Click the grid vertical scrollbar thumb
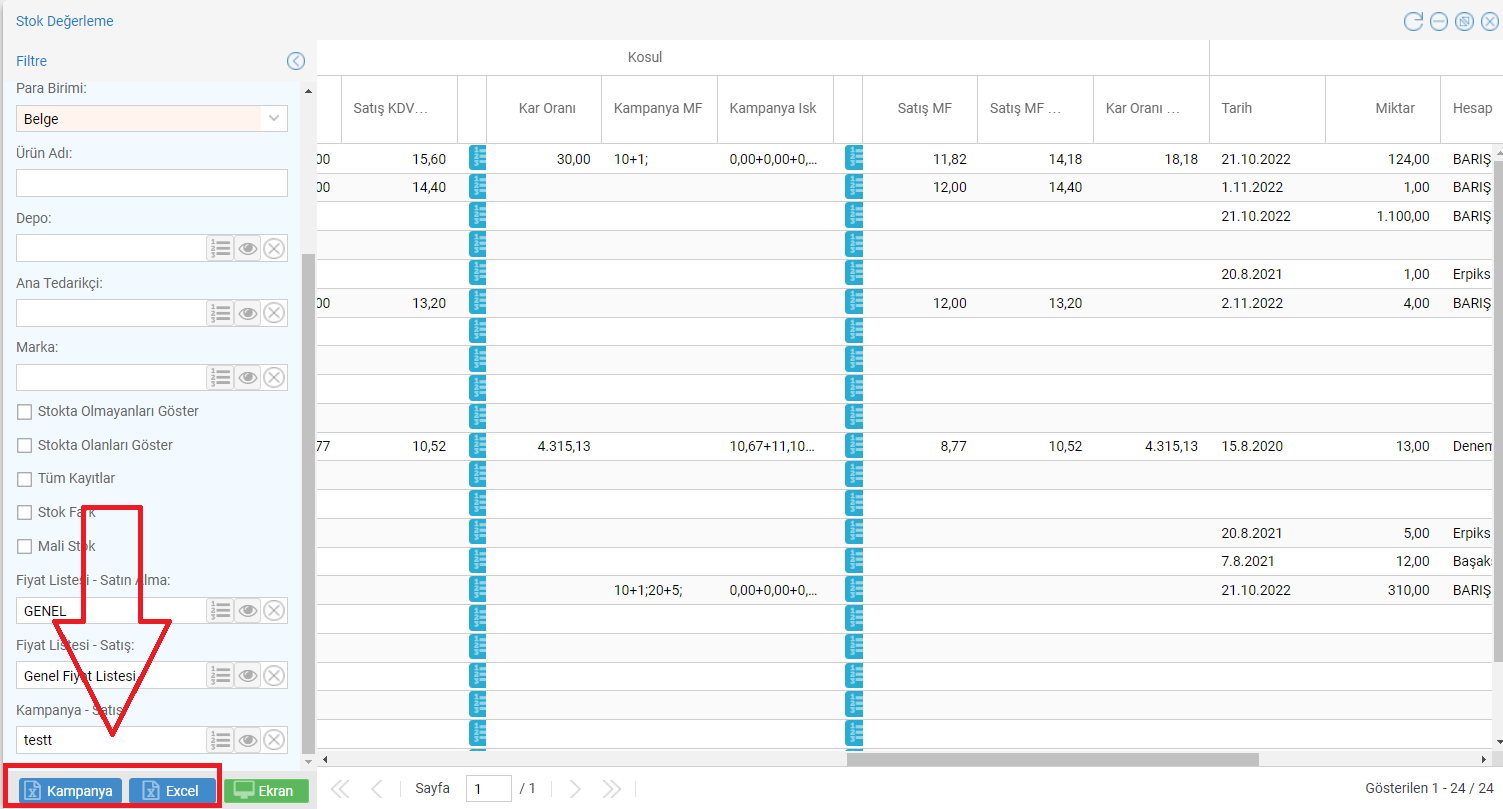1503x809 pixels. click(1497, 410)
